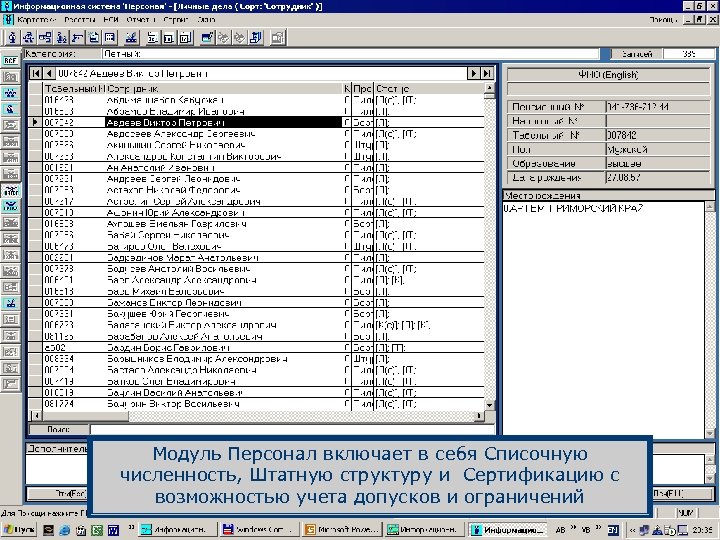The image size is (720, 540).
Task: Open the Пуск start menu
Action: point(19,529)
